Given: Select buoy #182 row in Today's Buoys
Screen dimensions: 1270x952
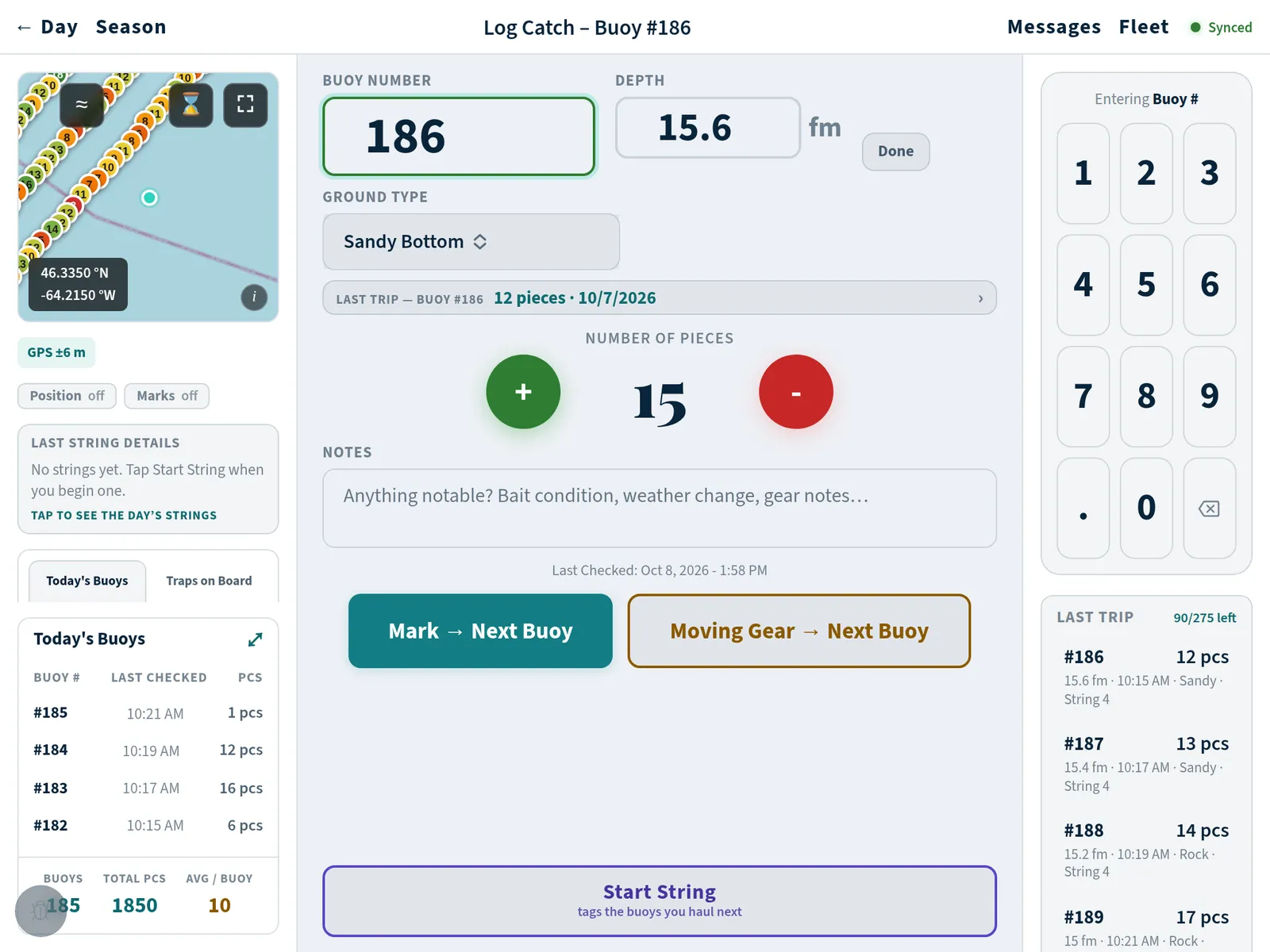Looking at the screenshot, I should point(148,826).
